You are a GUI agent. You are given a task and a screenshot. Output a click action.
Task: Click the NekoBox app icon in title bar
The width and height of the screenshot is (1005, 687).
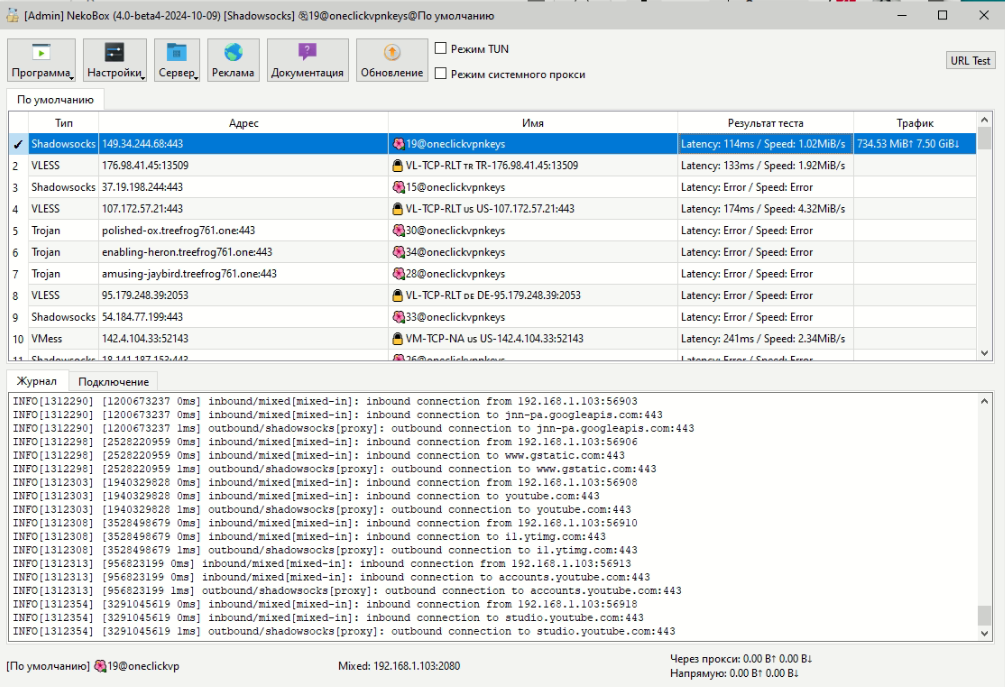pyautogui.click(x=13, y=16)
